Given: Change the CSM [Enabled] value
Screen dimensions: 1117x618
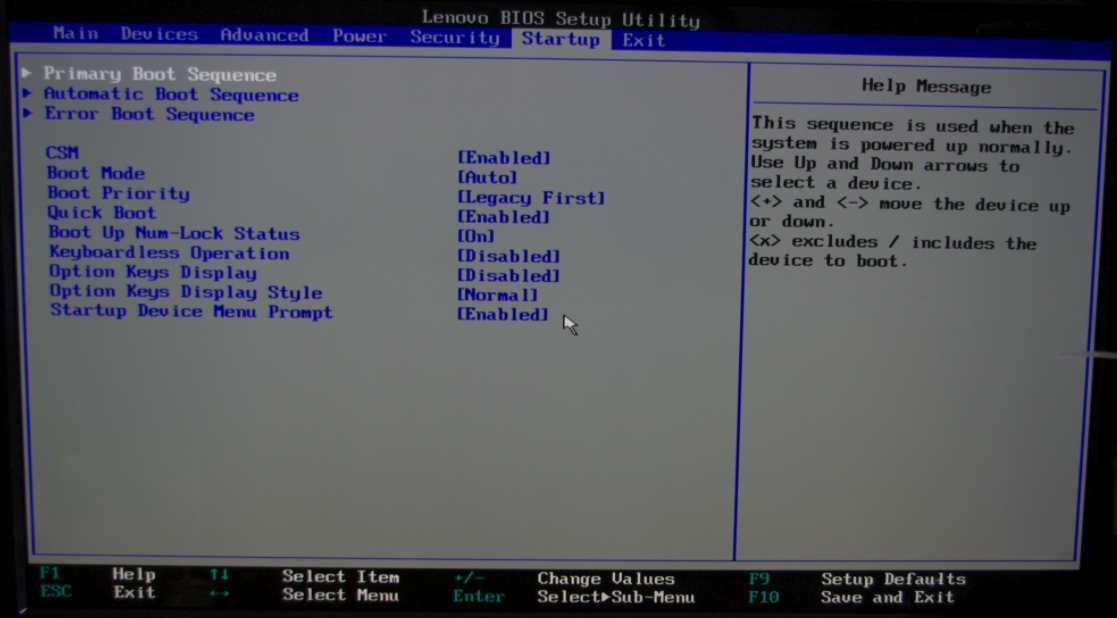Looking at the screenshot, I should 504,157.
